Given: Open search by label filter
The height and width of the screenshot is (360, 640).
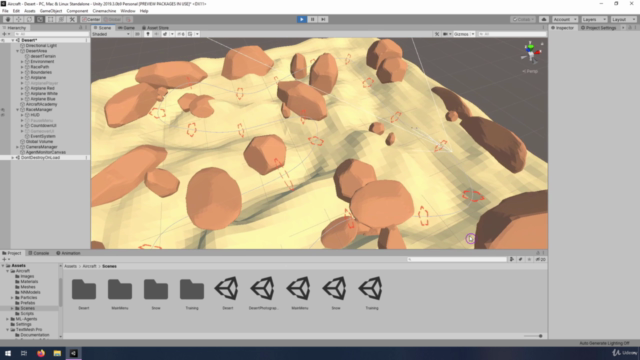Looking at the screenshot, I should click(520, 259).
